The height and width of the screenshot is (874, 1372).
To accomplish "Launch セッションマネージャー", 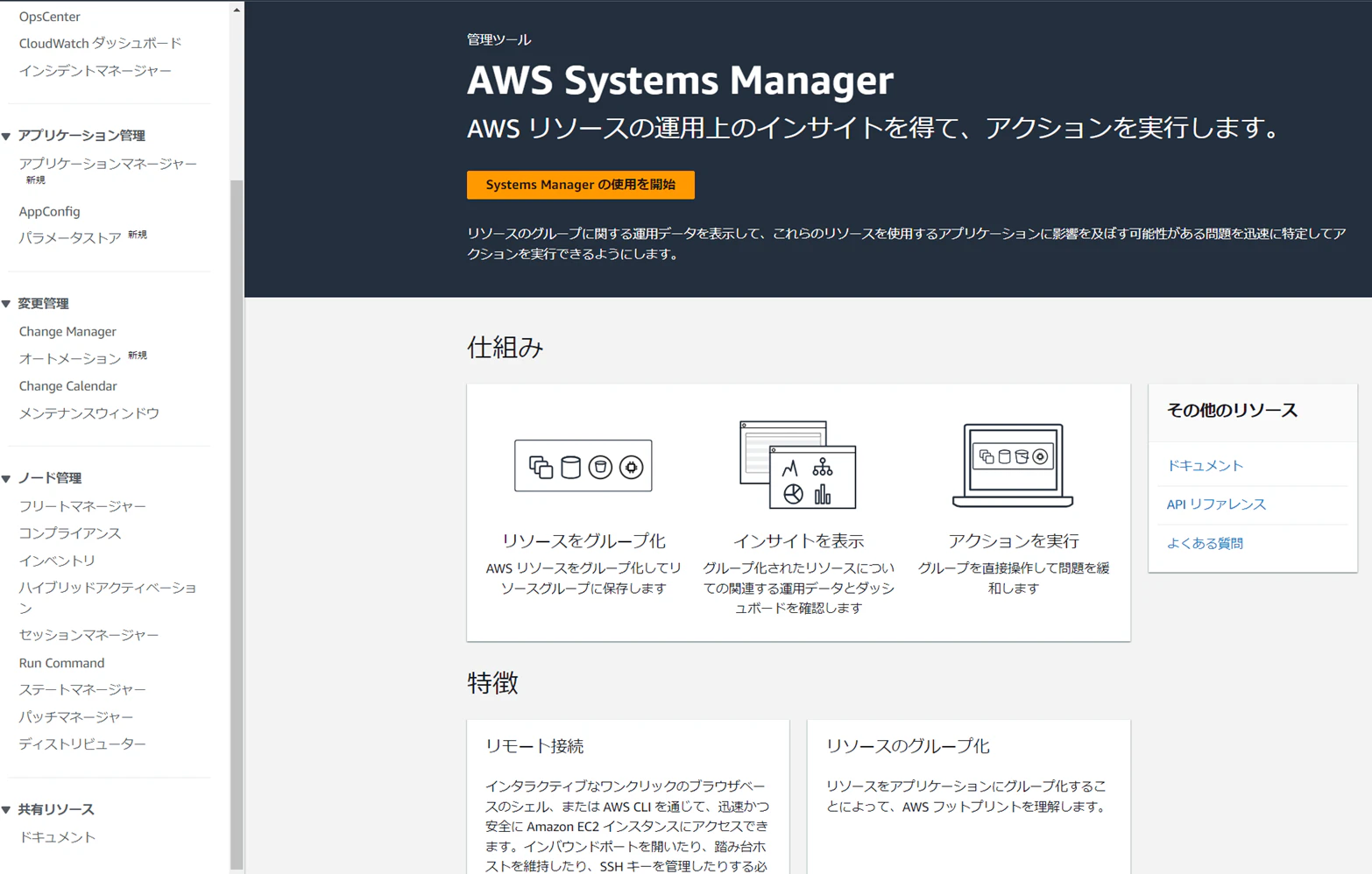I will tap(88, 635).
